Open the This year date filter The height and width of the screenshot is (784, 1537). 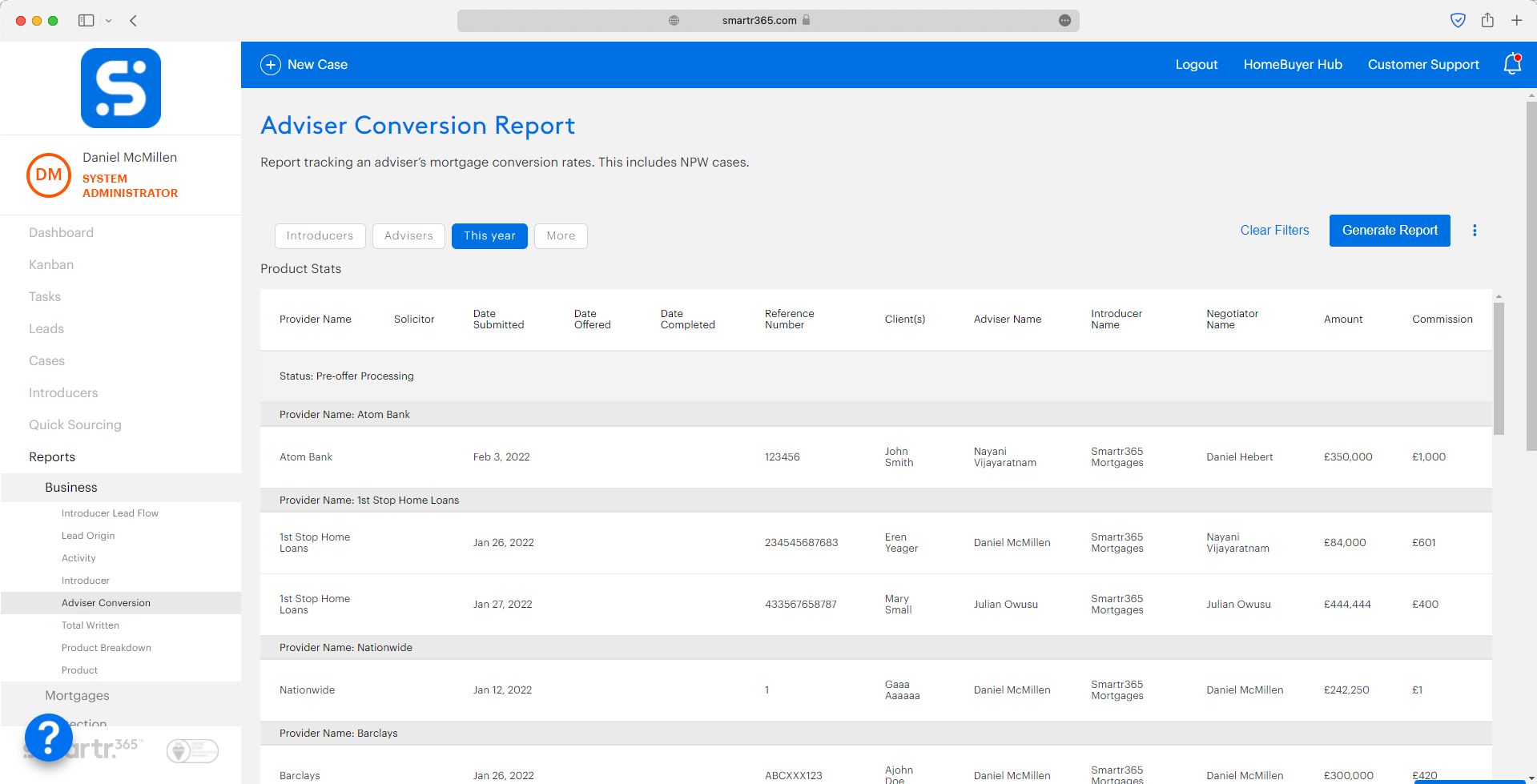pyautogui.click(x=489, y=236)
